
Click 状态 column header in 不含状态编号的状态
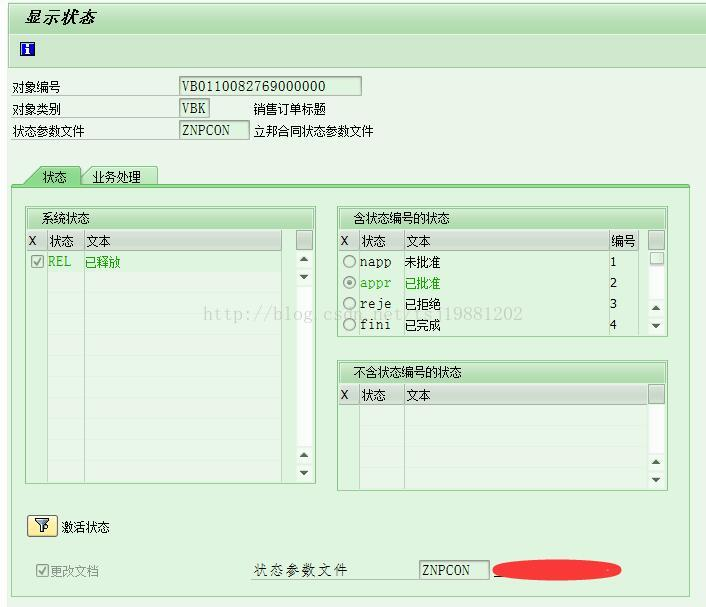[381, 395]
